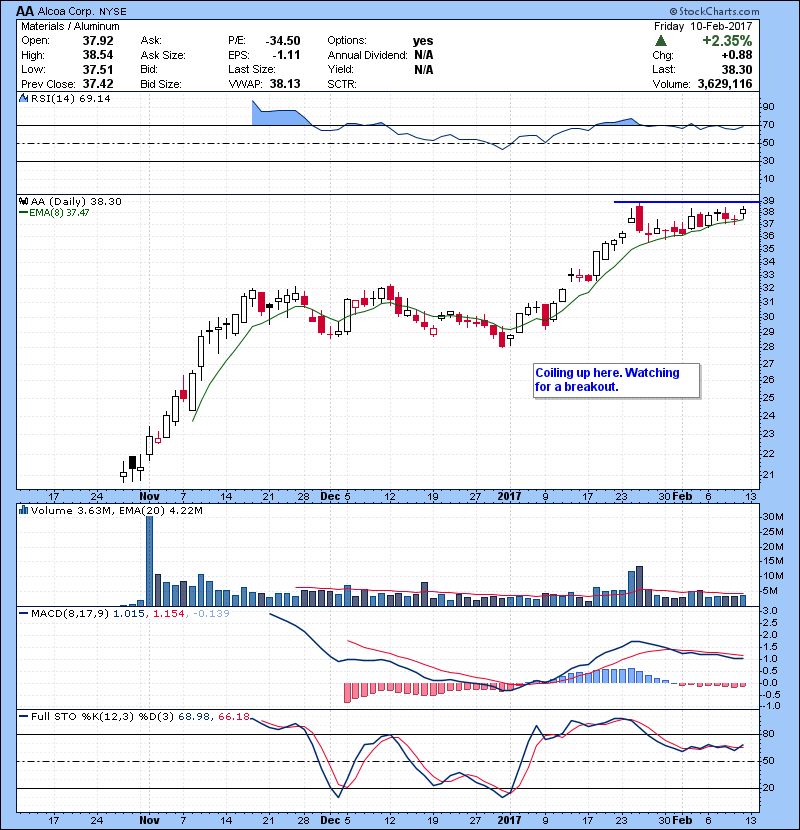This screenshot has width=800, height=830.
Task: Click the Prev Close value 37.42
Action: tap(98, 84)
